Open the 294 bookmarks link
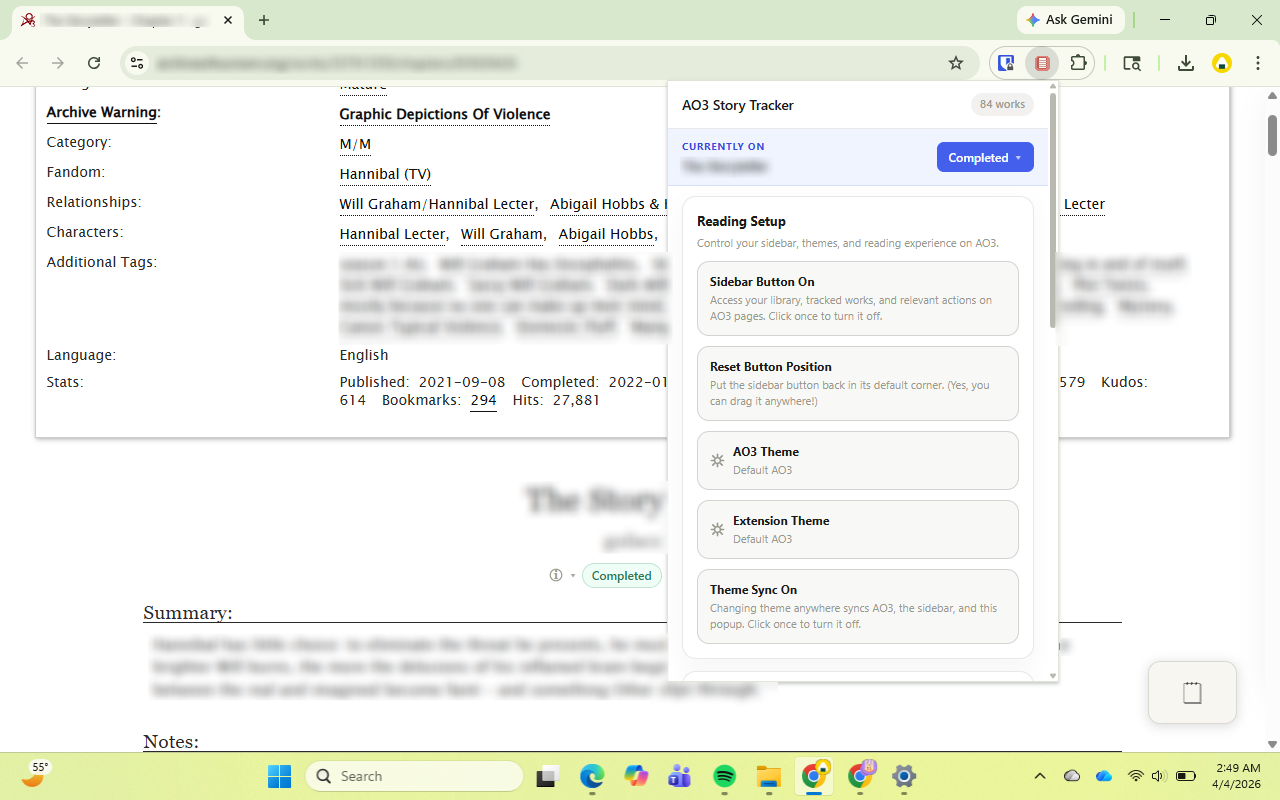This screenshot has height=800, width=1280. [483, 400]
